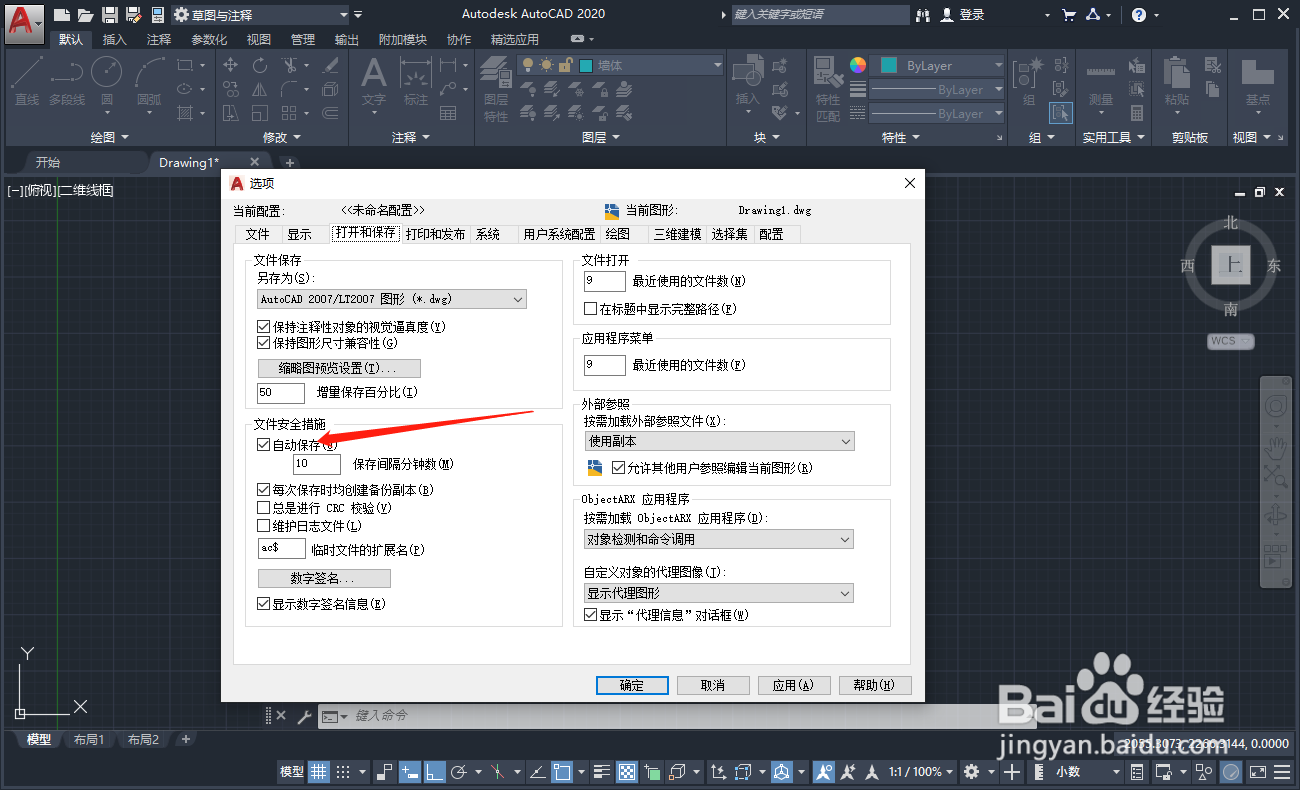This screenshot has width=1300, height=790.
Task: Click the search keyword input box
Action: [x=820, y=15]
